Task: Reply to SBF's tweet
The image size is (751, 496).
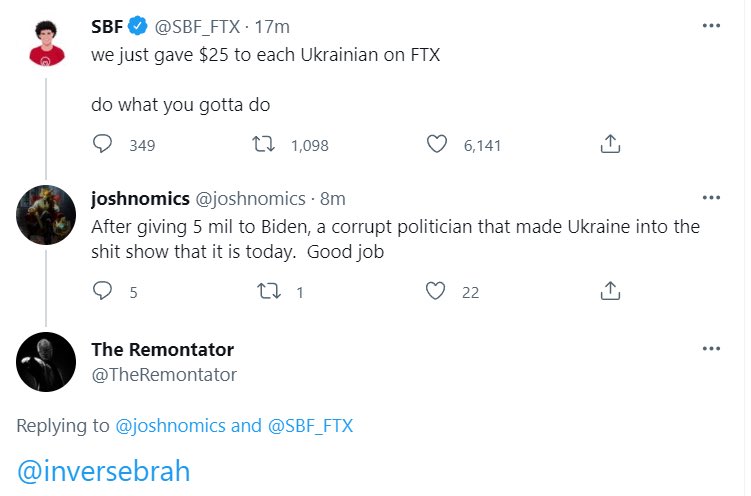Action: (x=102, y=144)
